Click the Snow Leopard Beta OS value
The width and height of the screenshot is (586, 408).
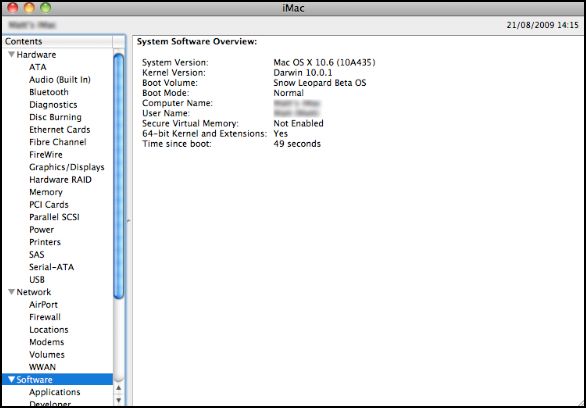coord(320,83)
